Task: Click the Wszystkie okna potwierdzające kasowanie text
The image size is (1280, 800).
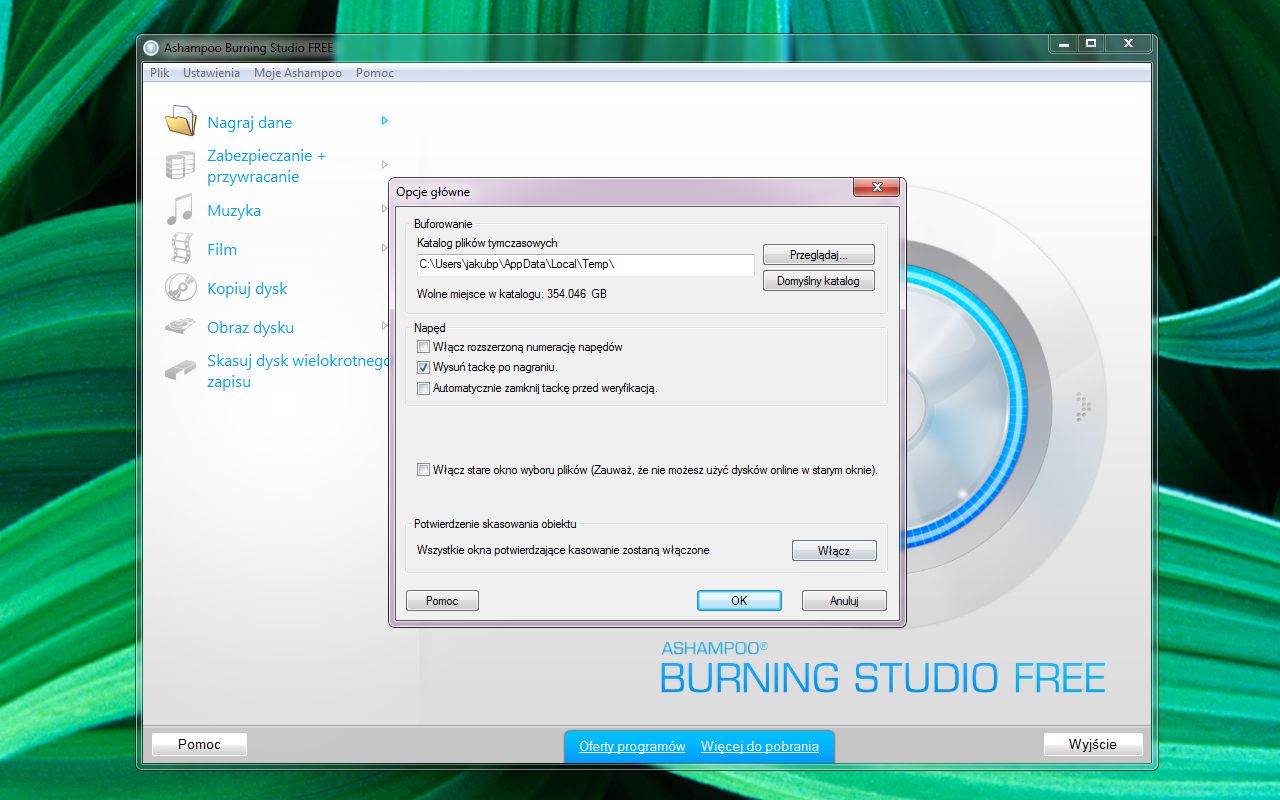Action: [563, 550]
